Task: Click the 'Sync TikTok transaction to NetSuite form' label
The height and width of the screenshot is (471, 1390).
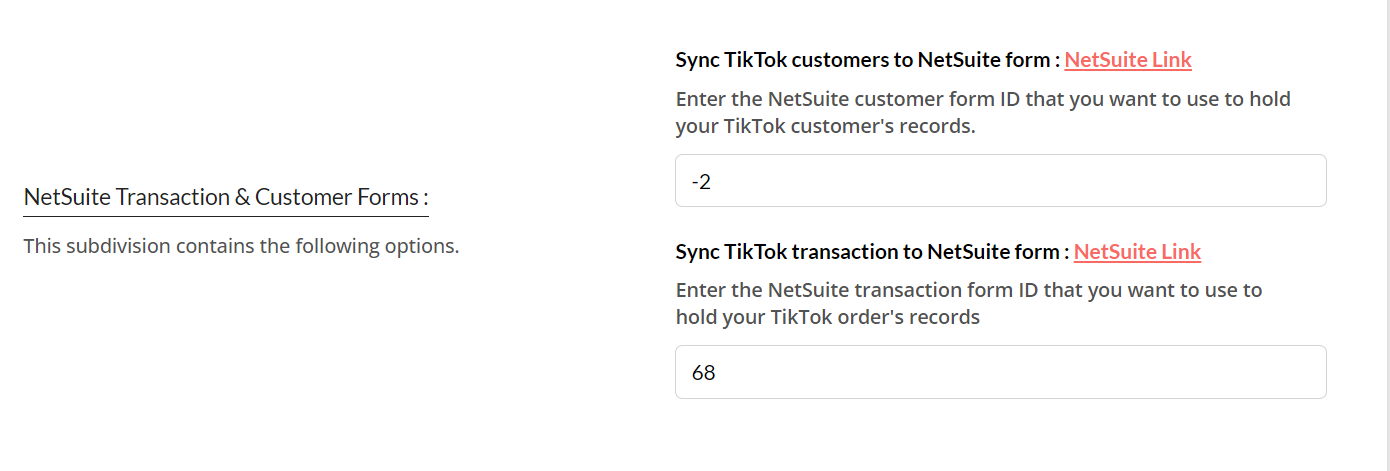Action: (x=871, y=252)
